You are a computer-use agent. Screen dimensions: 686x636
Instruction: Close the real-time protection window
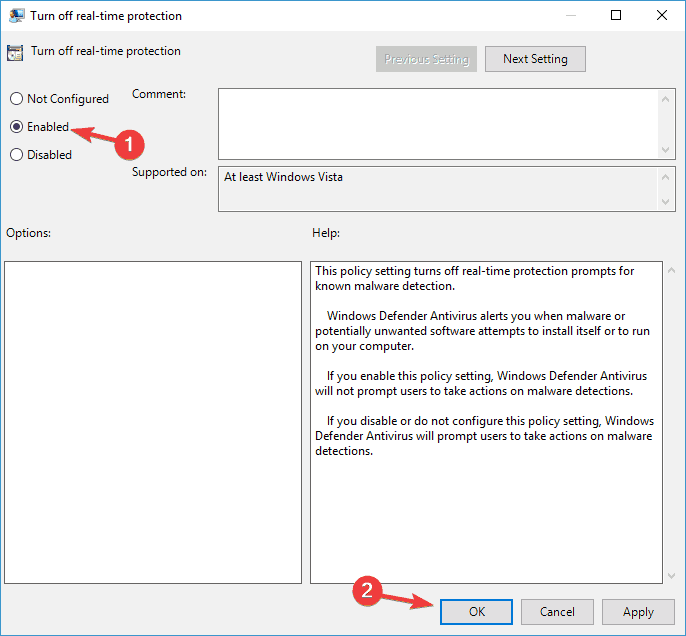click(x=662, y=16)
